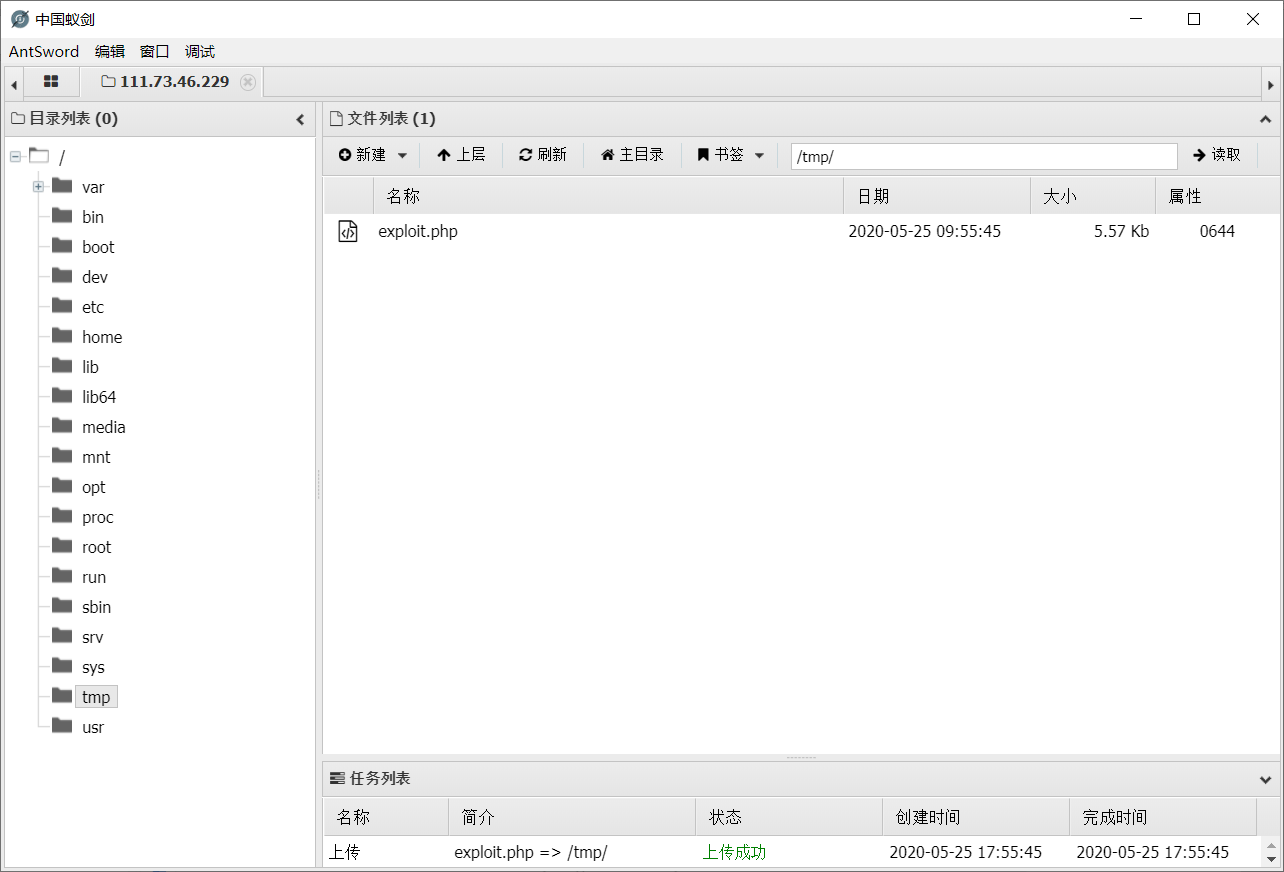Click the 任务列表 panel list icon
Image resolution: width=1284 pixels, height=872 pixels.
point(339,779)
